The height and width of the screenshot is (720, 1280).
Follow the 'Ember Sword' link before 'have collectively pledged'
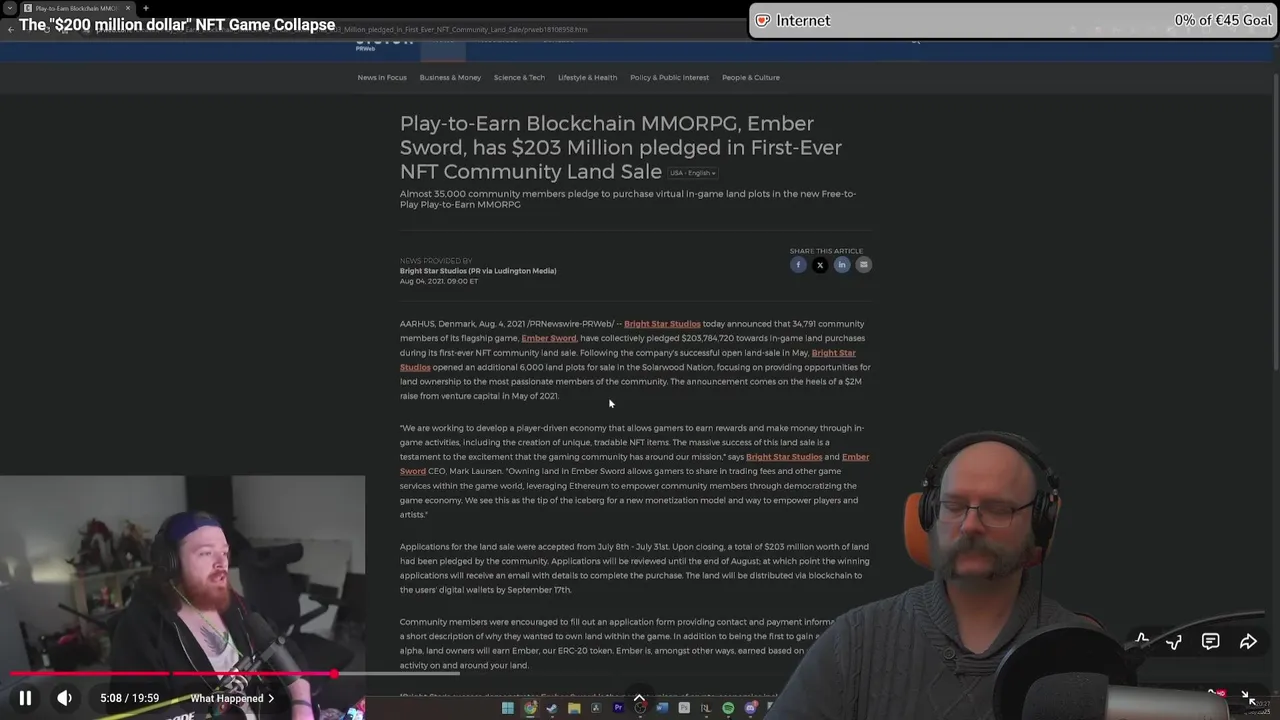tap(548, 338)
